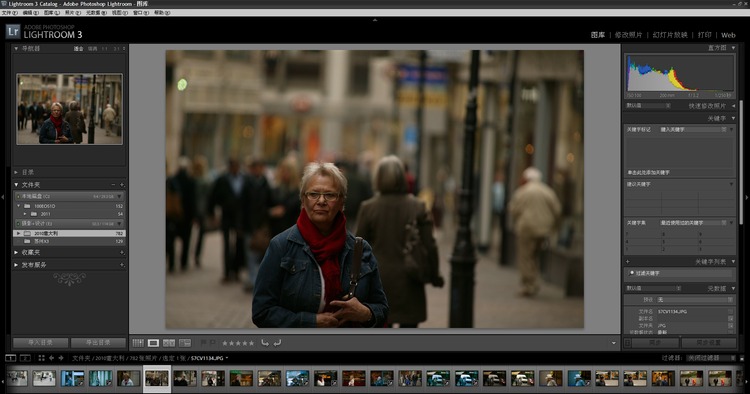Open the 照片 menu
The height and width of the screenshot is (394, 750).
(x=73, y=13)
